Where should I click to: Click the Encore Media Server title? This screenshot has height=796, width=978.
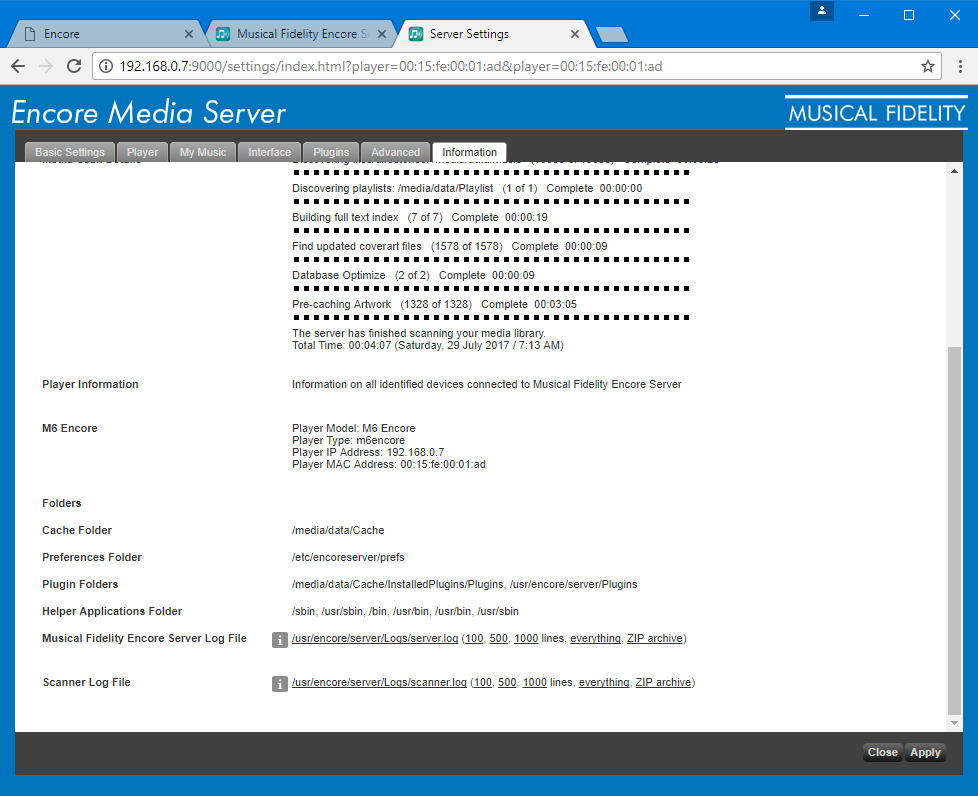coord(148,113)
